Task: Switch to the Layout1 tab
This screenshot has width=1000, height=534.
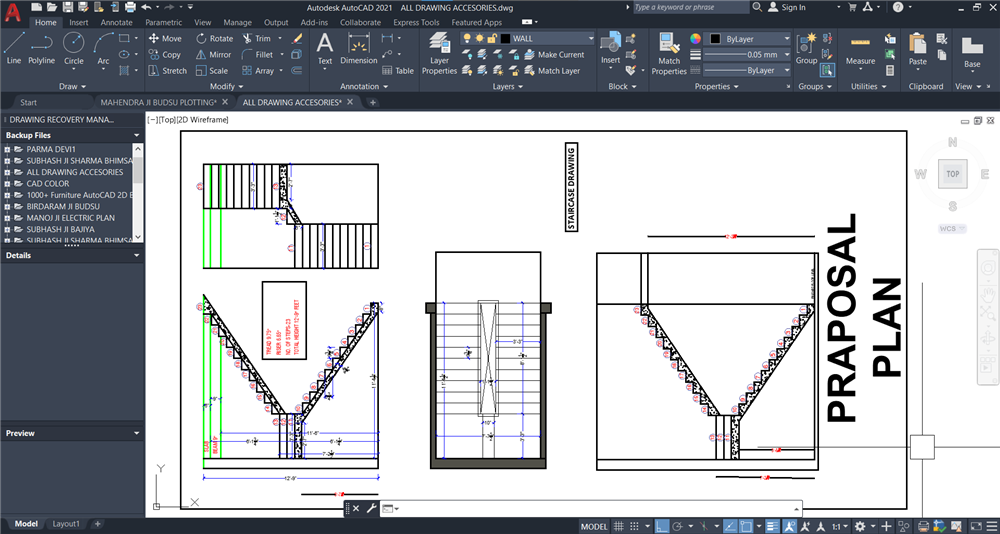Action: pos(66,524)
